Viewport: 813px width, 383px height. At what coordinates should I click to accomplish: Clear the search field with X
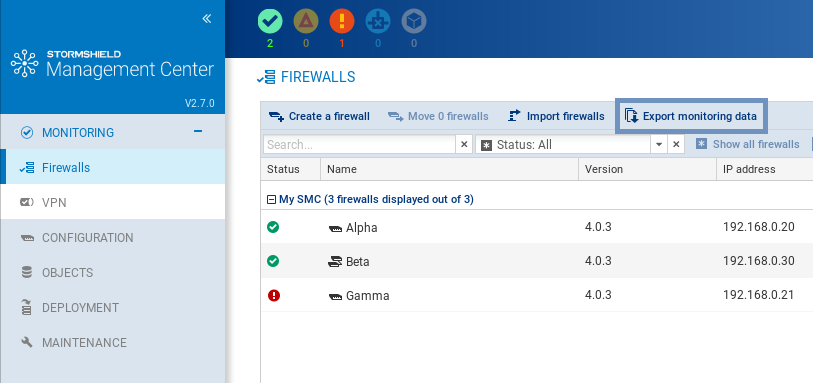pyautogui.click(x=464, y=145)
